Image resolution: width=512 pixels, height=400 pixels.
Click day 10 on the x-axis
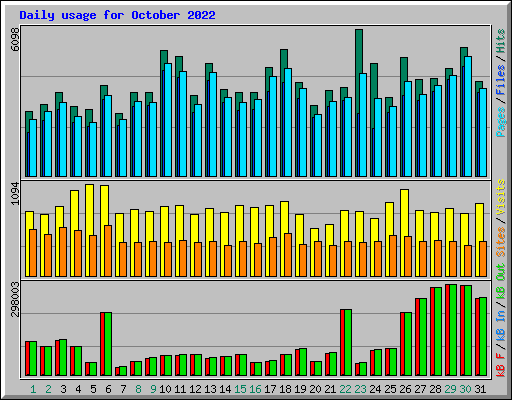pos(165,389)
